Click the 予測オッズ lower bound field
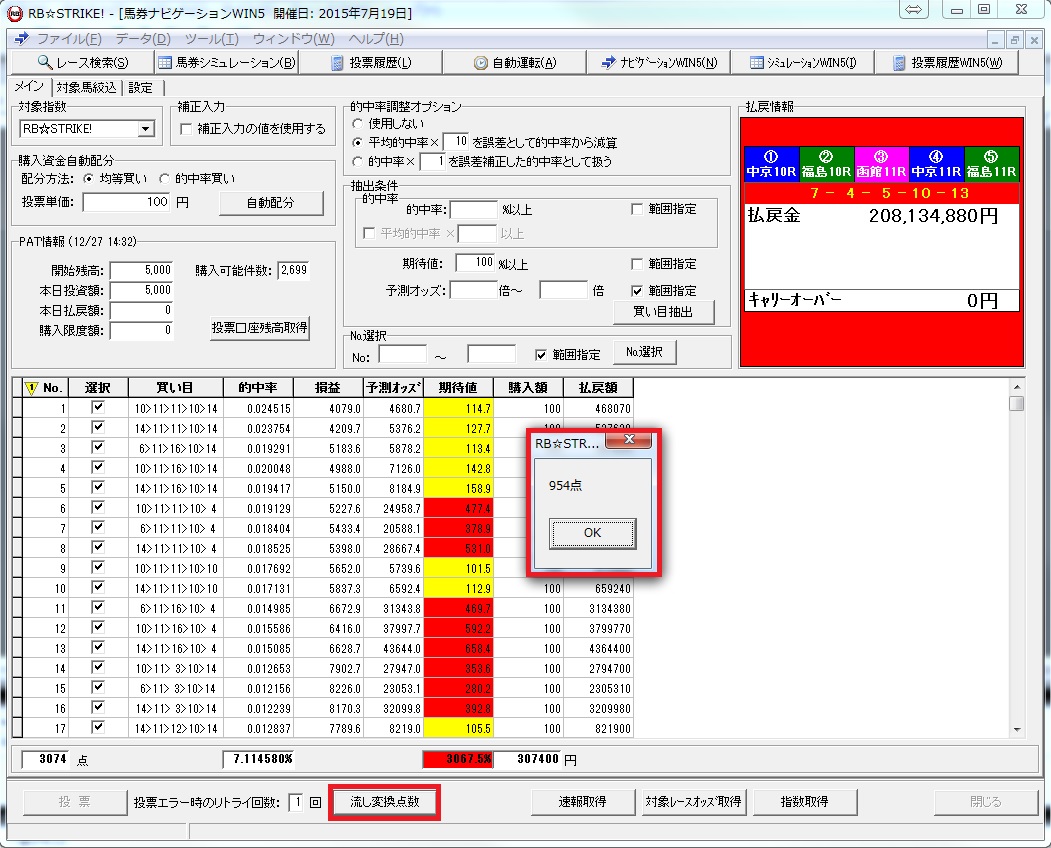 point(473,290)
